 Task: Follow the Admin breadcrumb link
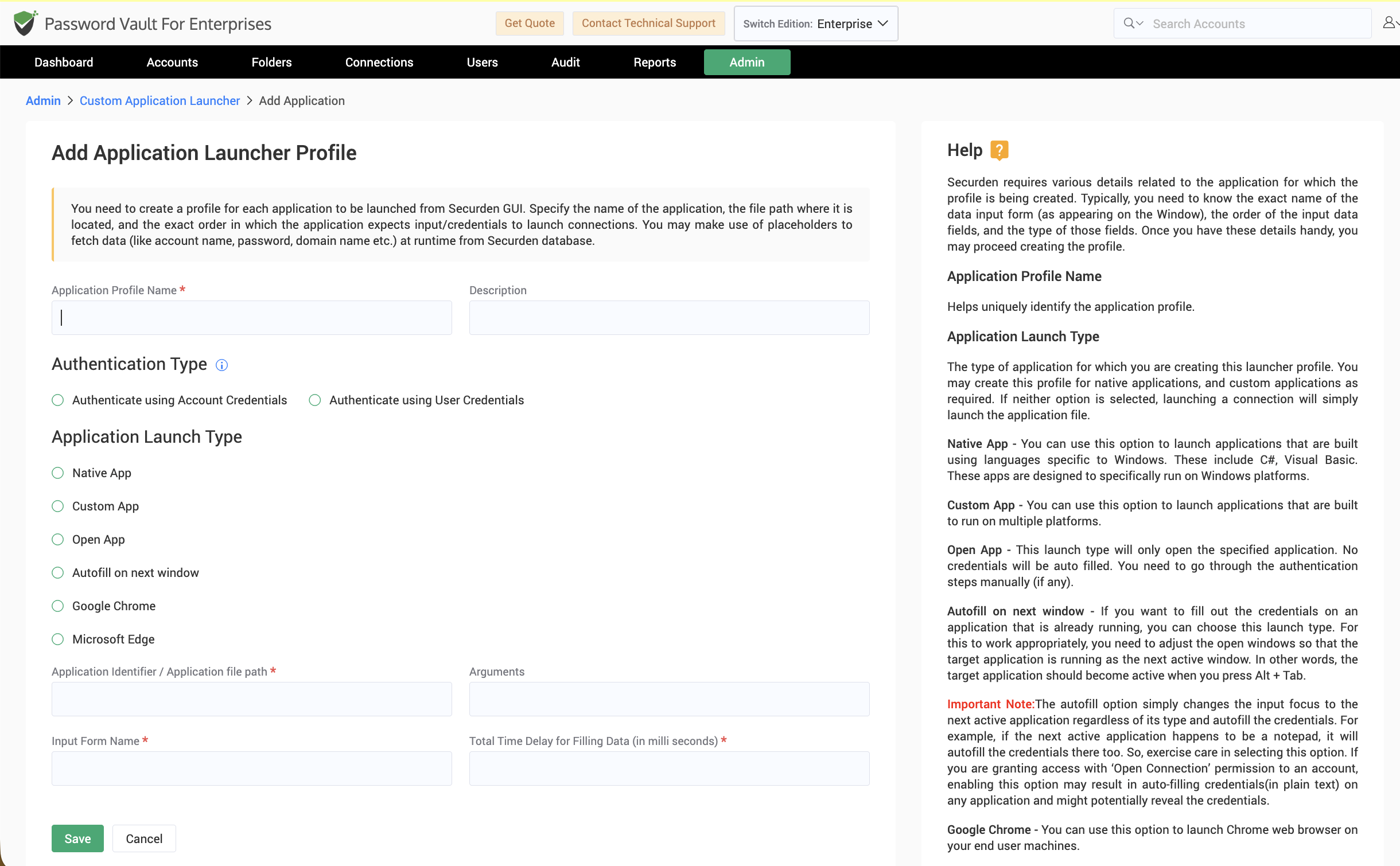43,101
